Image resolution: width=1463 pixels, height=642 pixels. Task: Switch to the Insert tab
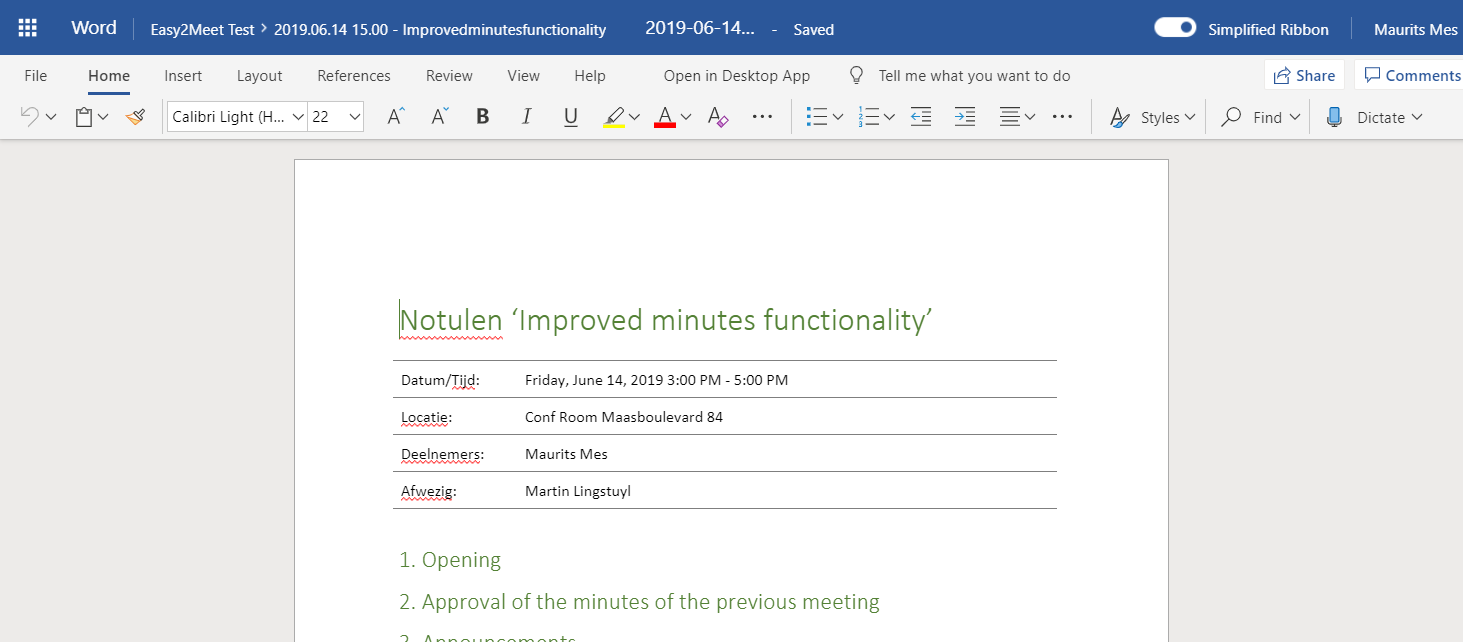[183, 75]
